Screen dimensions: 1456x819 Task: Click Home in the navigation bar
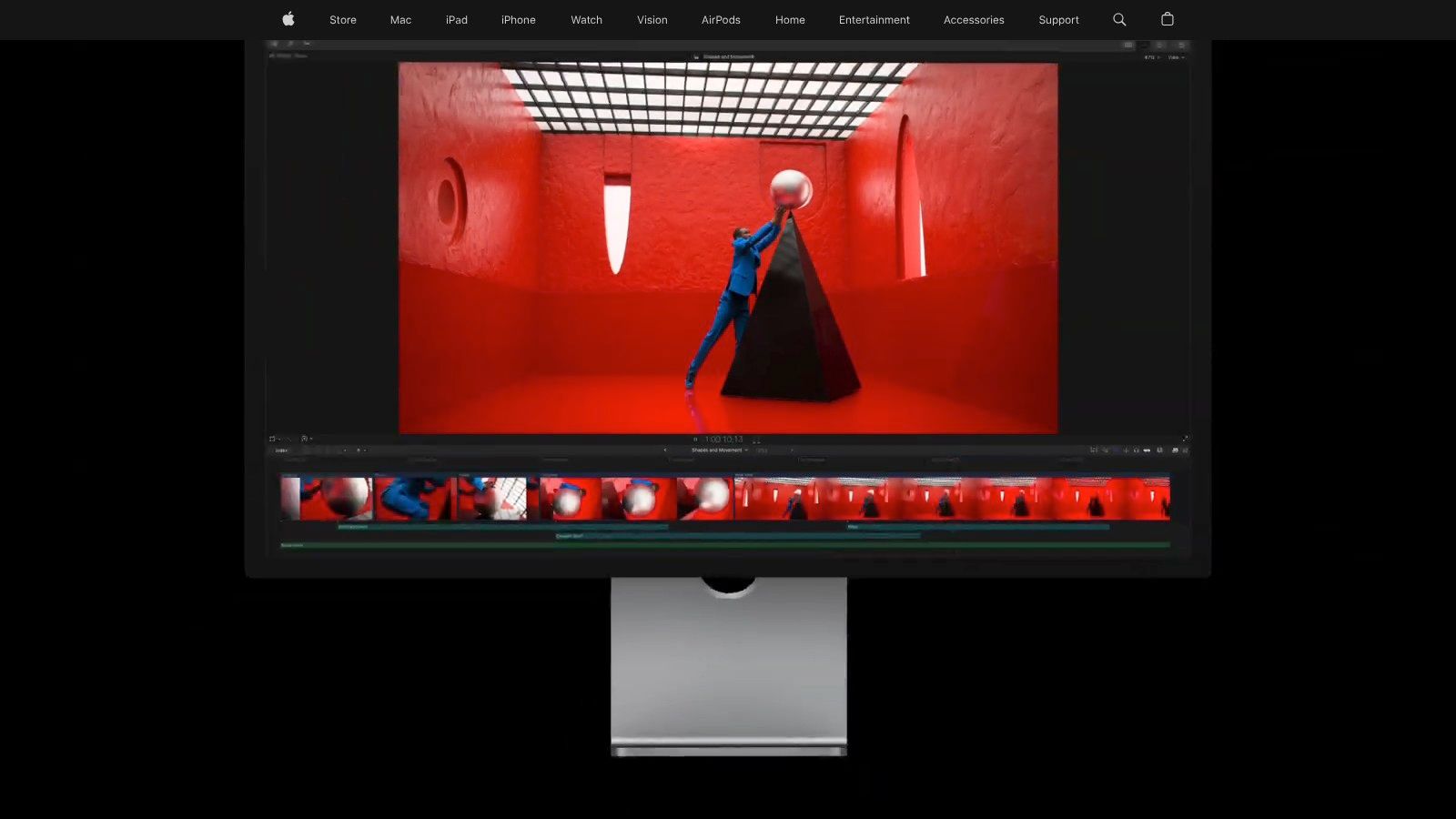(790, 20)
